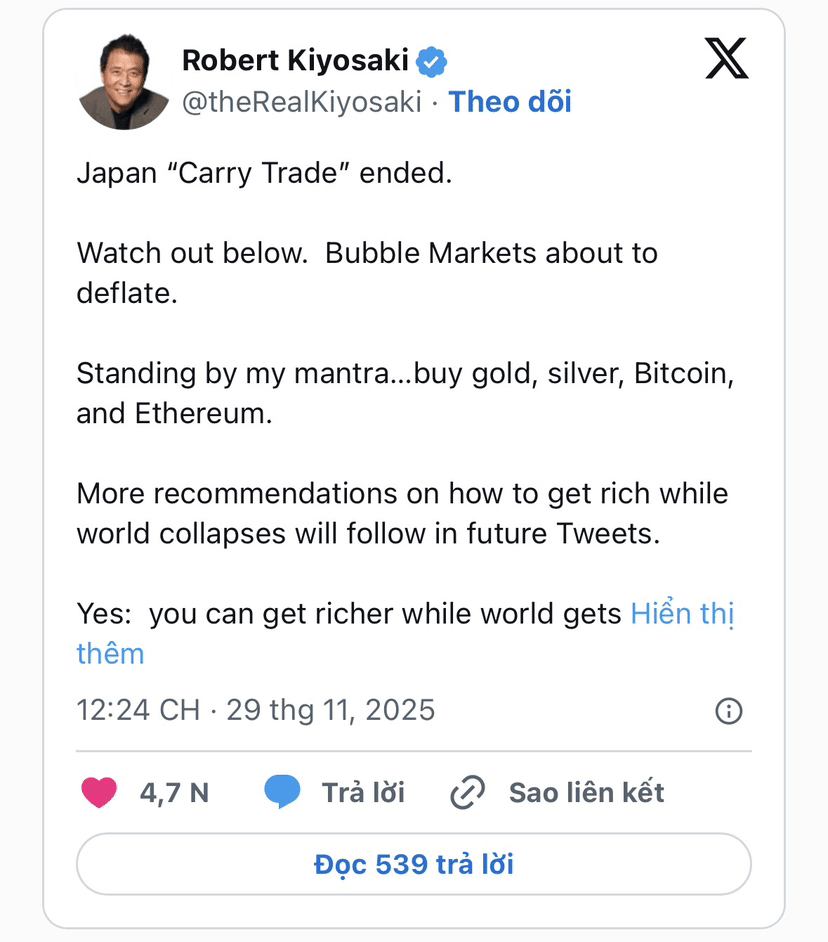Viewport: 828px width, 942px height.
Task: Click the 4,7 N likes count
Action: click(174, 793)
